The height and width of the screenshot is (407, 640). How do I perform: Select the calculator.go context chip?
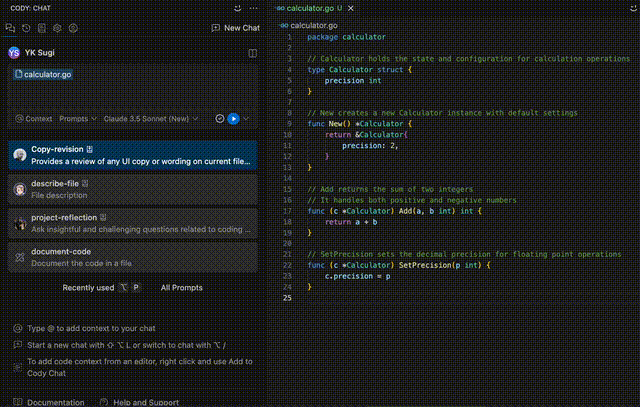(x=43, y=74)
